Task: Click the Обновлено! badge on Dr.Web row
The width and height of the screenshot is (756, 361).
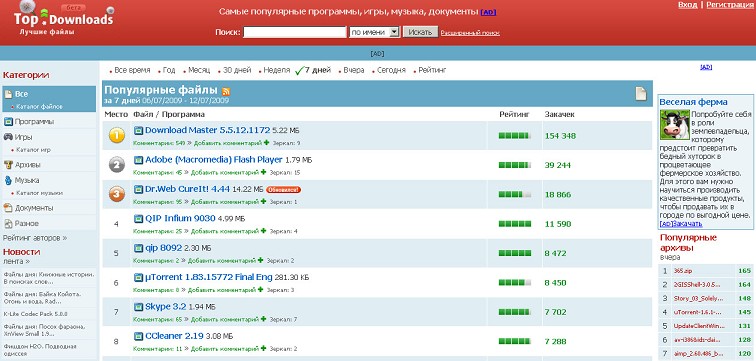Action: (284, 189)
